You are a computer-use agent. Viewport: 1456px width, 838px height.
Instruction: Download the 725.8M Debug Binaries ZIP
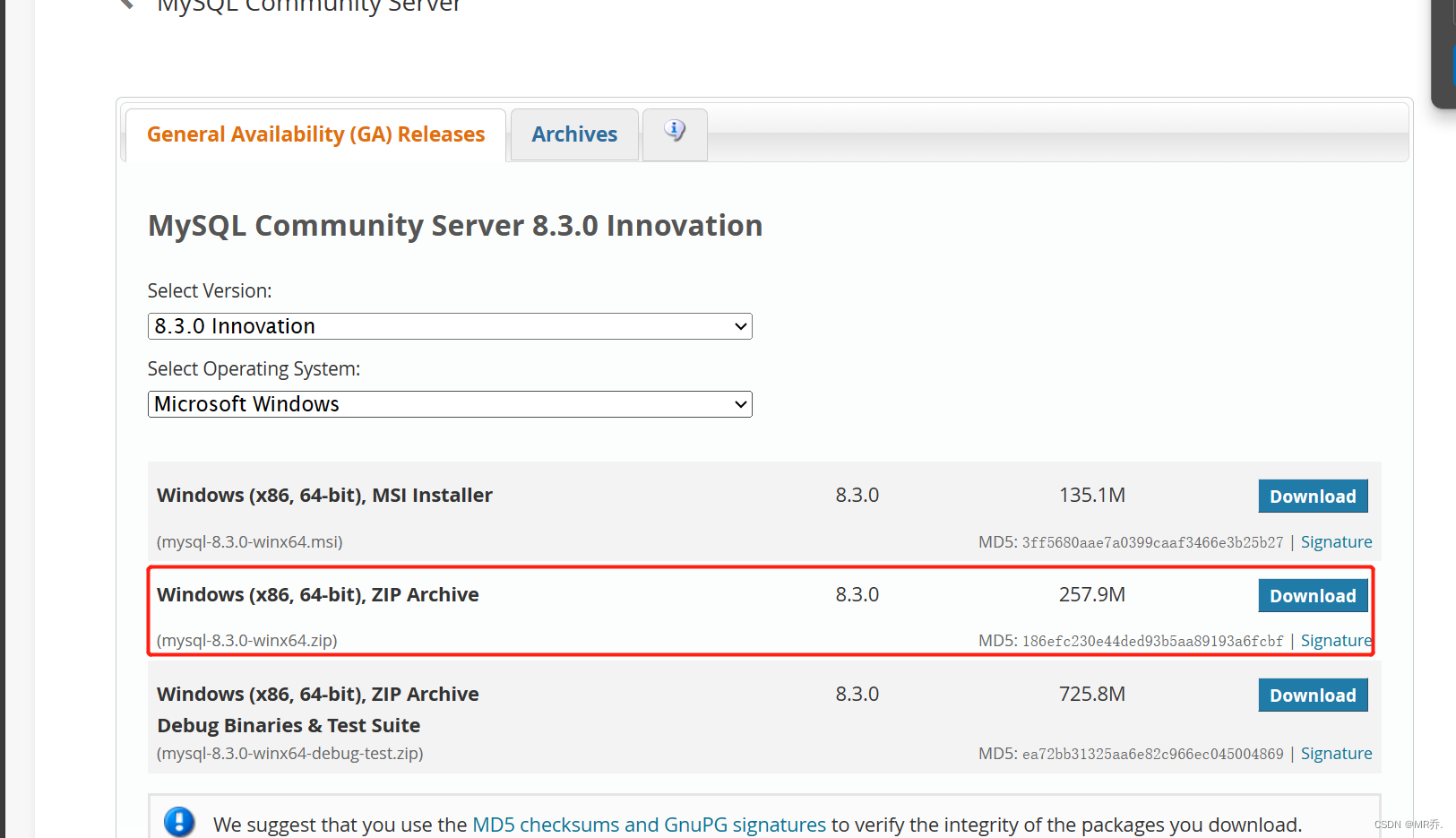click(1313, 695)
